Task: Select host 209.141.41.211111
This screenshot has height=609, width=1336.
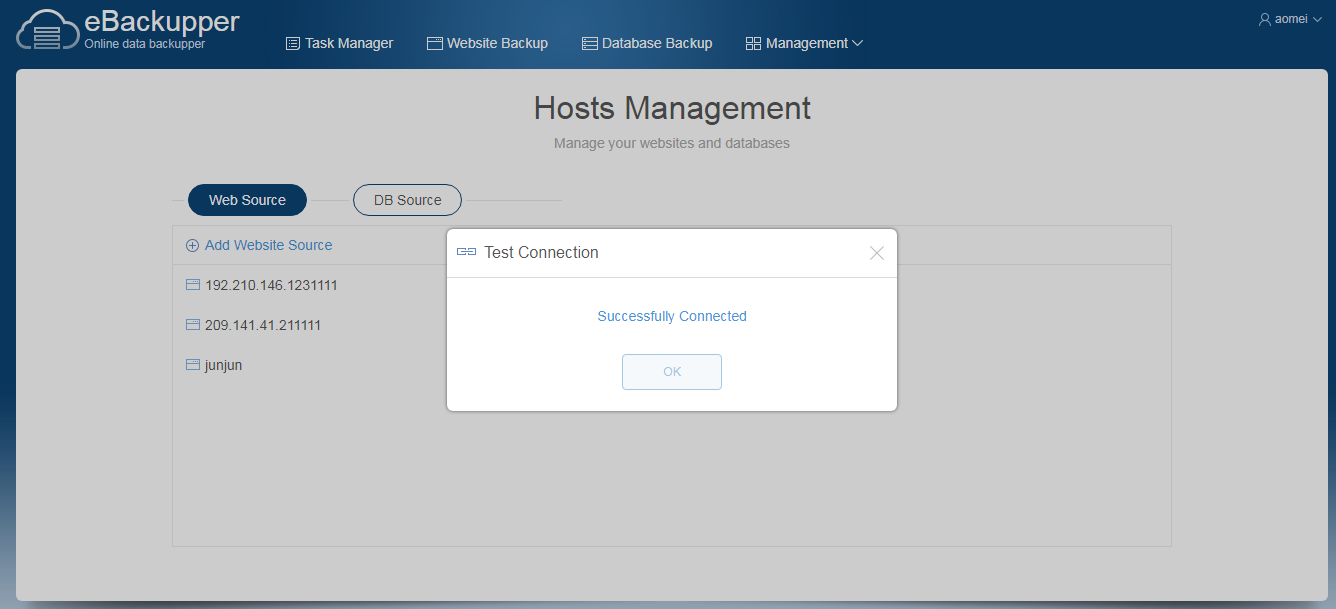Action: [263, 325]
